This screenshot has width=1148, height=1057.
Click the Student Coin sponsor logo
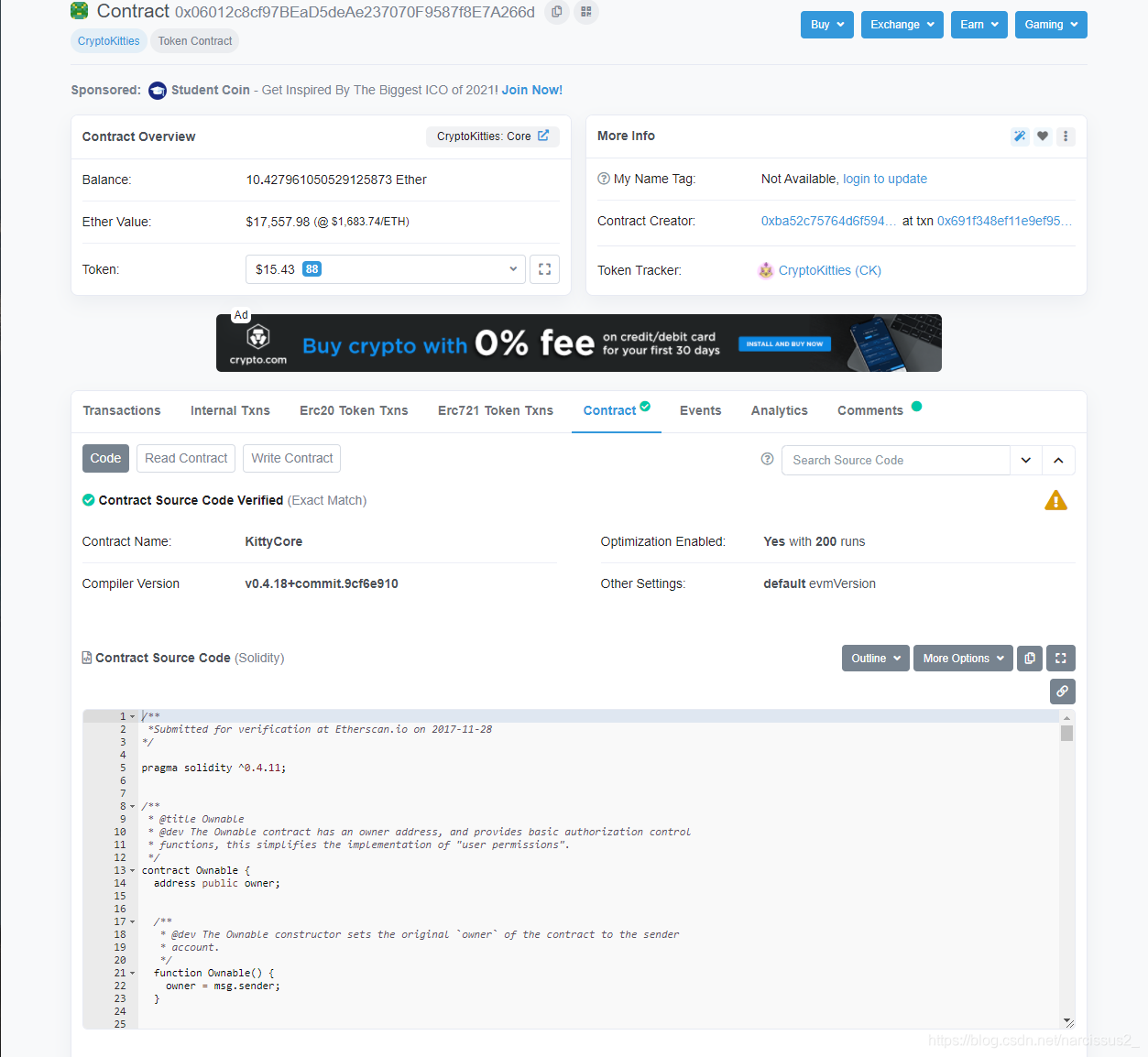(x=158, y=90)
